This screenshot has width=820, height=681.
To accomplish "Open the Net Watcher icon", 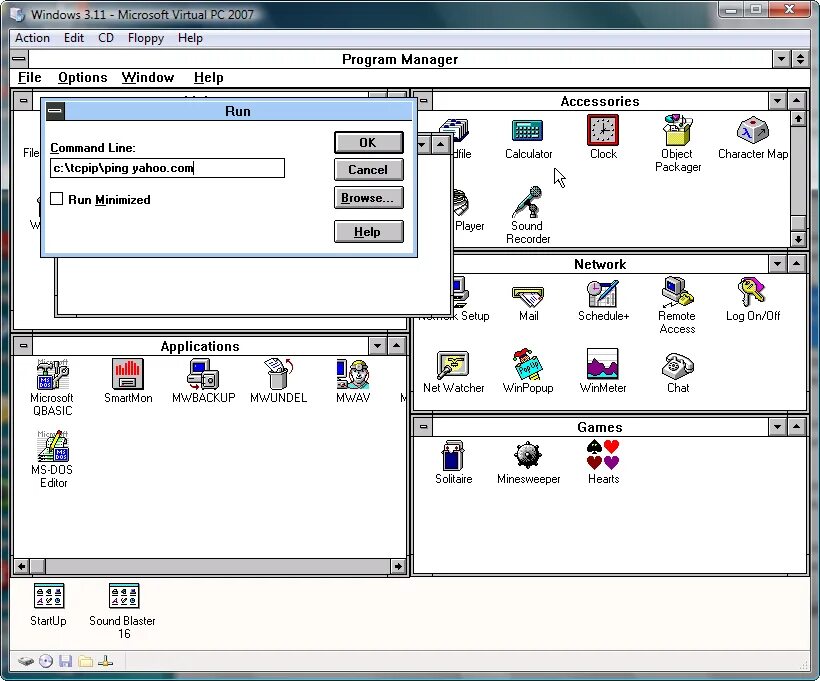I will (x=453, y=365).
